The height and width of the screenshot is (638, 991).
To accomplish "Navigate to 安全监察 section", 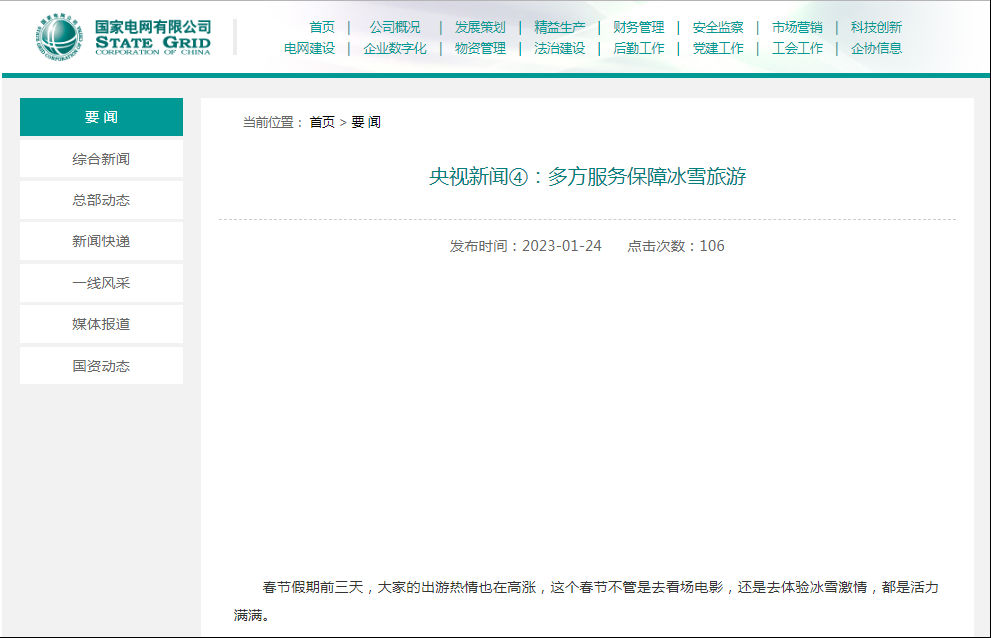I will coord(718,27).
